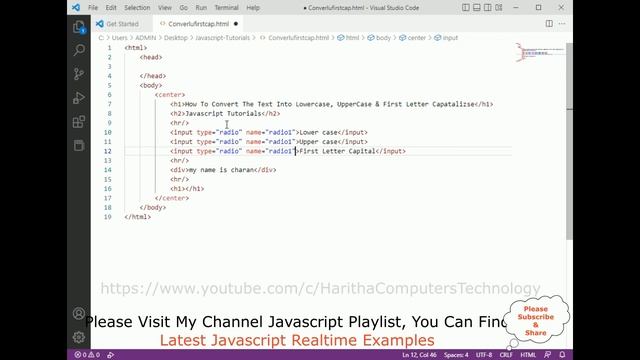
Task: Expand the Desktop breadcrumb segment
Action: 176,38
